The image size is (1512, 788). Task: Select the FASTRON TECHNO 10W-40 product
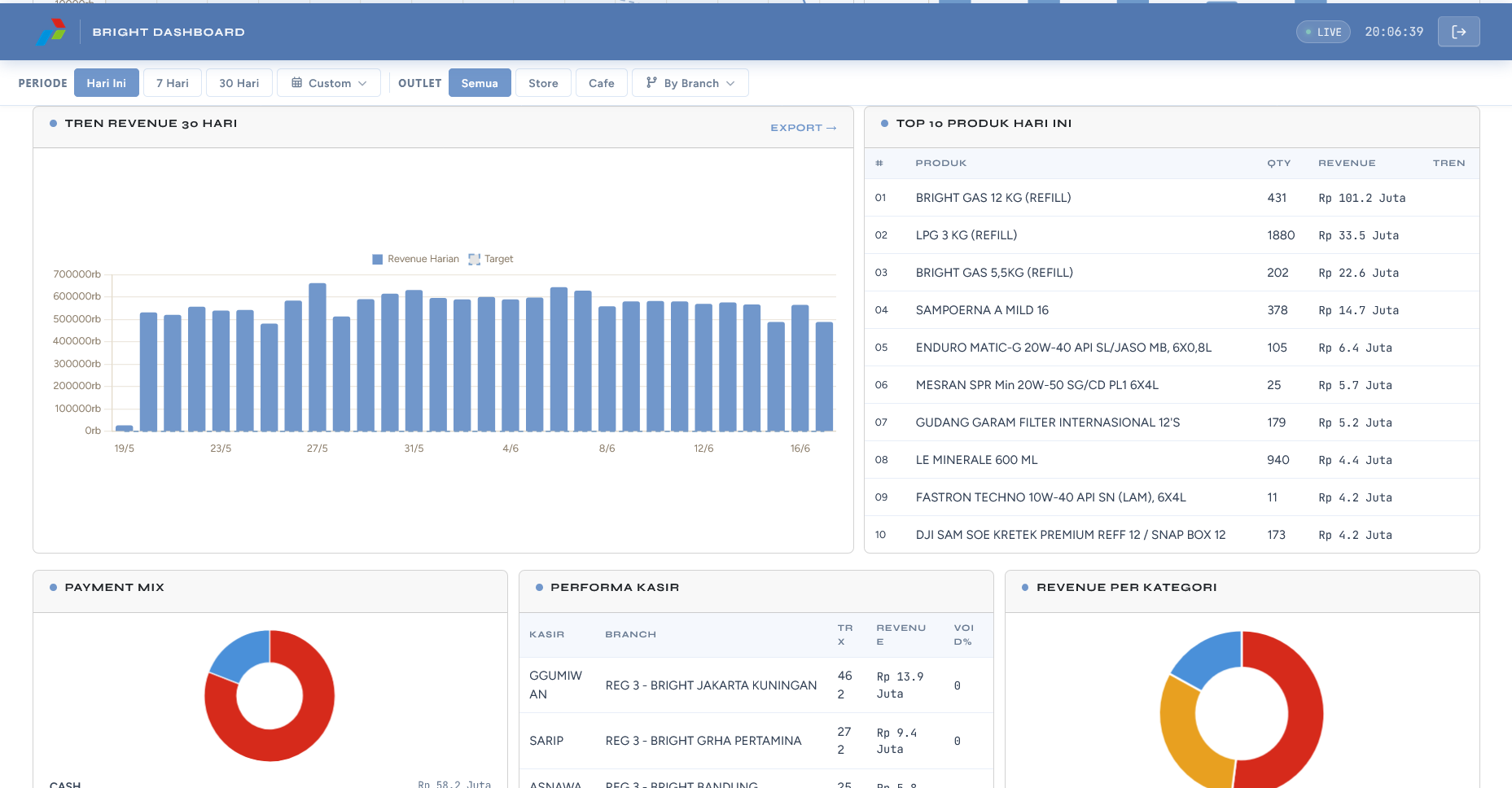1051,497
